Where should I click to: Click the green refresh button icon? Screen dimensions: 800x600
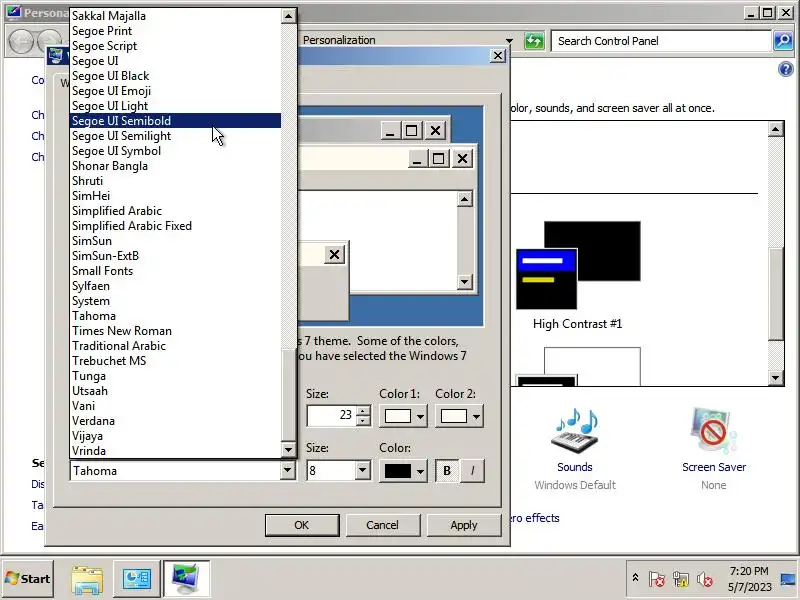[534, 41]
